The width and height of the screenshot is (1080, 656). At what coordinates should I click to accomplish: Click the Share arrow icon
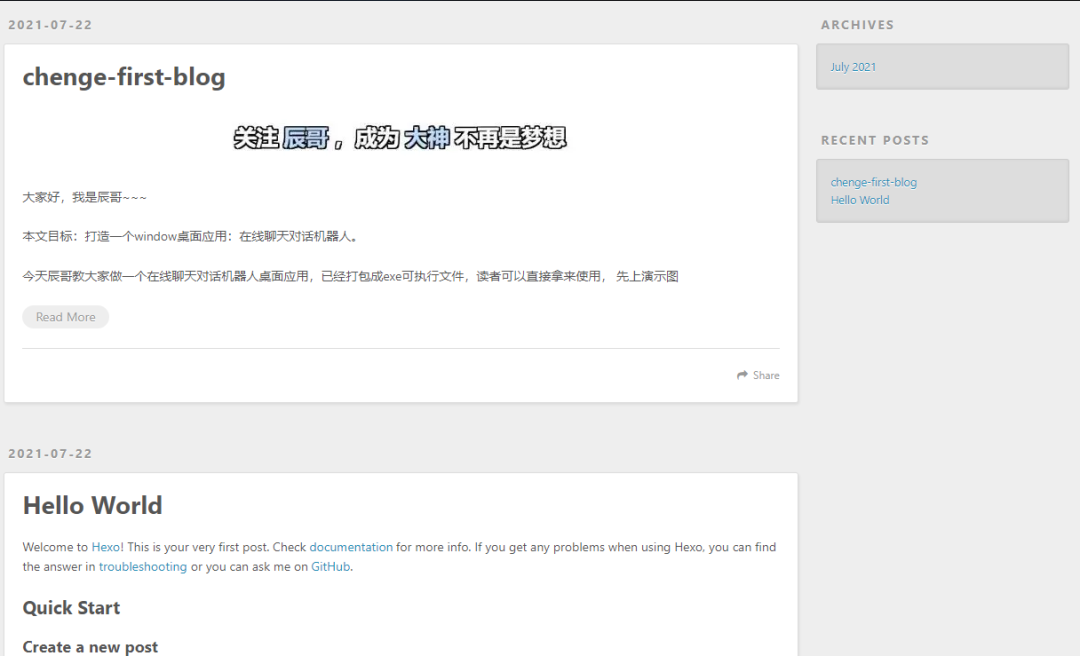[742, 376]
